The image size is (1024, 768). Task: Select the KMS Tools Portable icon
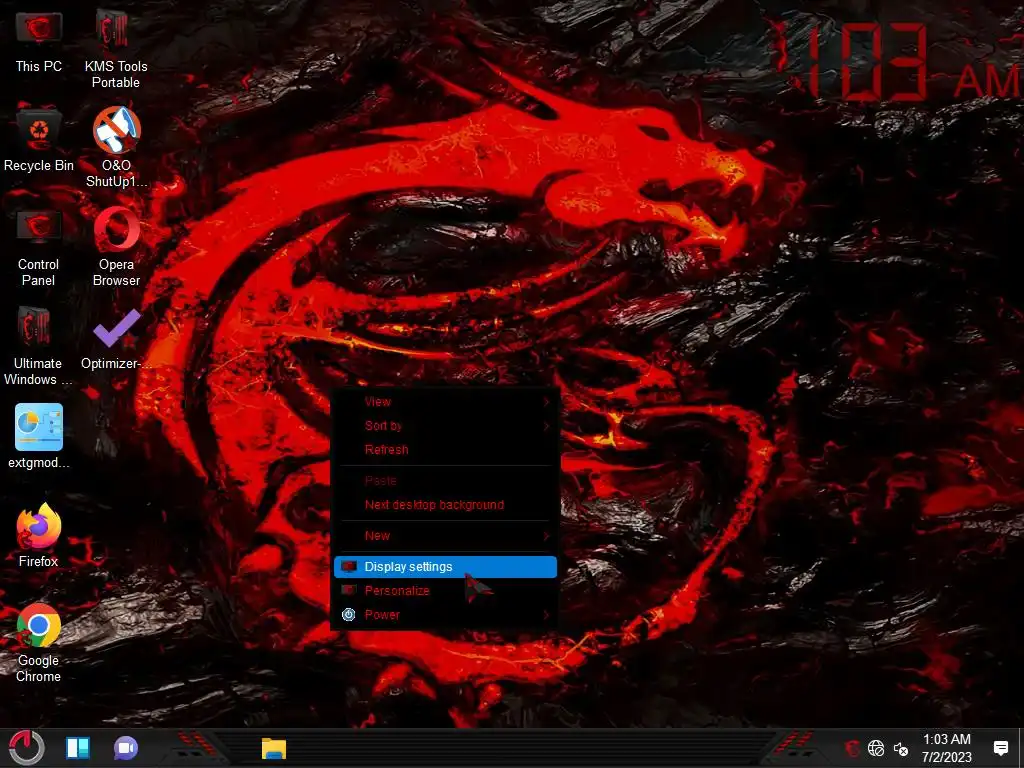[116, 49]
